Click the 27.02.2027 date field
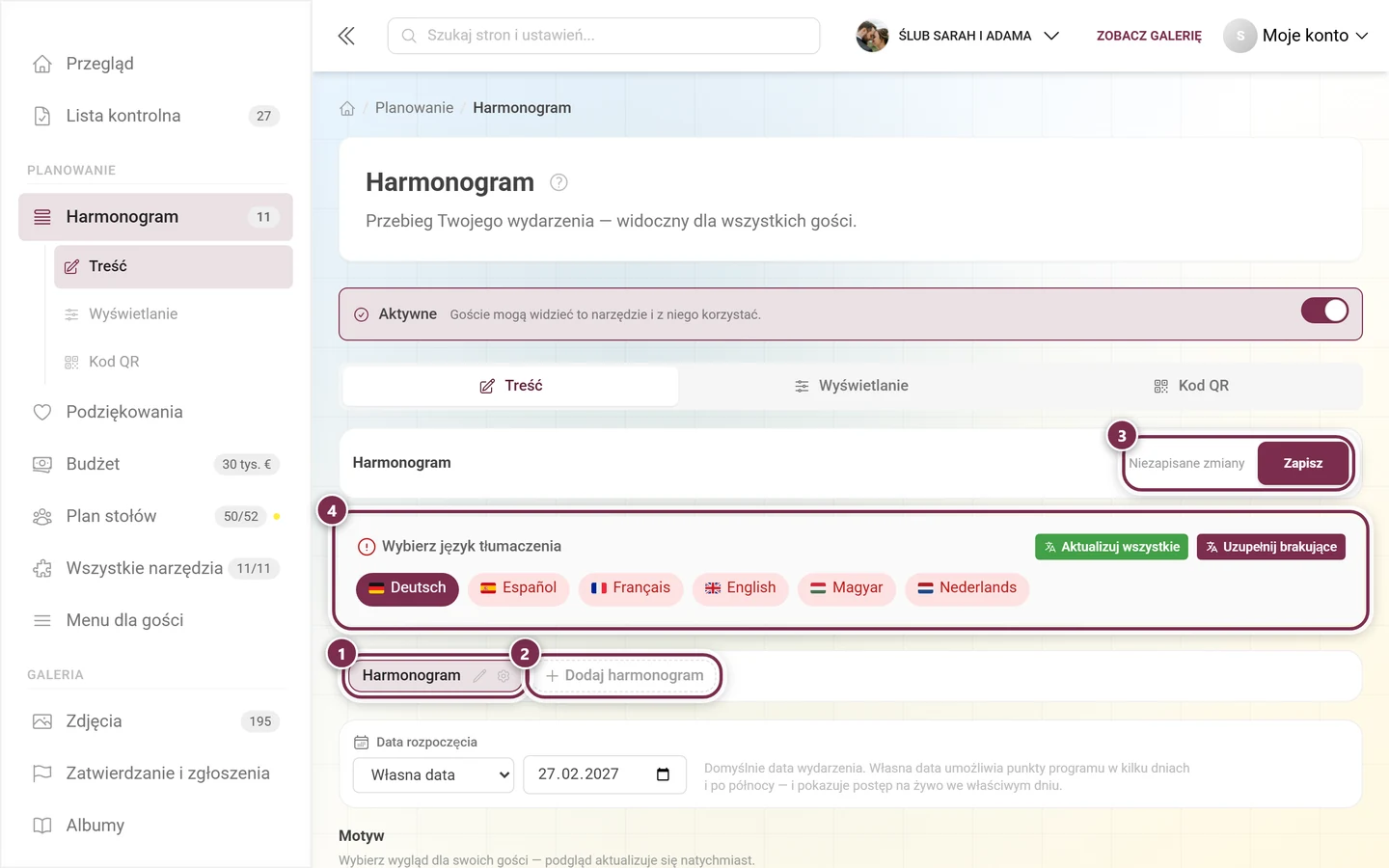1389x868 pixels. pos(605,774)
